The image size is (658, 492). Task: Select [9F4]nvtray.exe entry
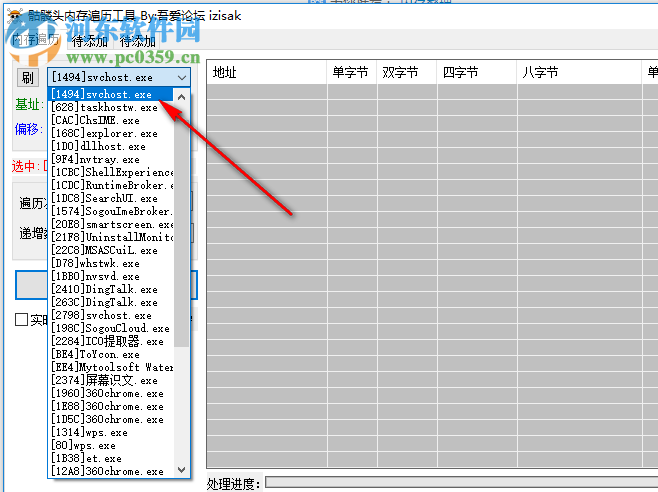111,160
